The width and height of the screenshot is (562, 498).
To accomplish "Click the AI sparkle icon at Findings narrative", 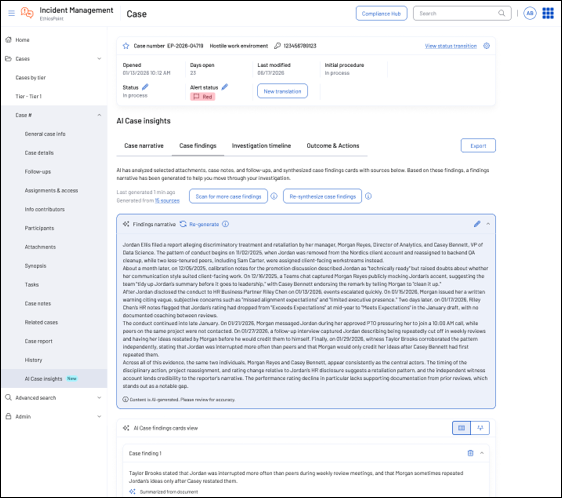I will (126, 224).
